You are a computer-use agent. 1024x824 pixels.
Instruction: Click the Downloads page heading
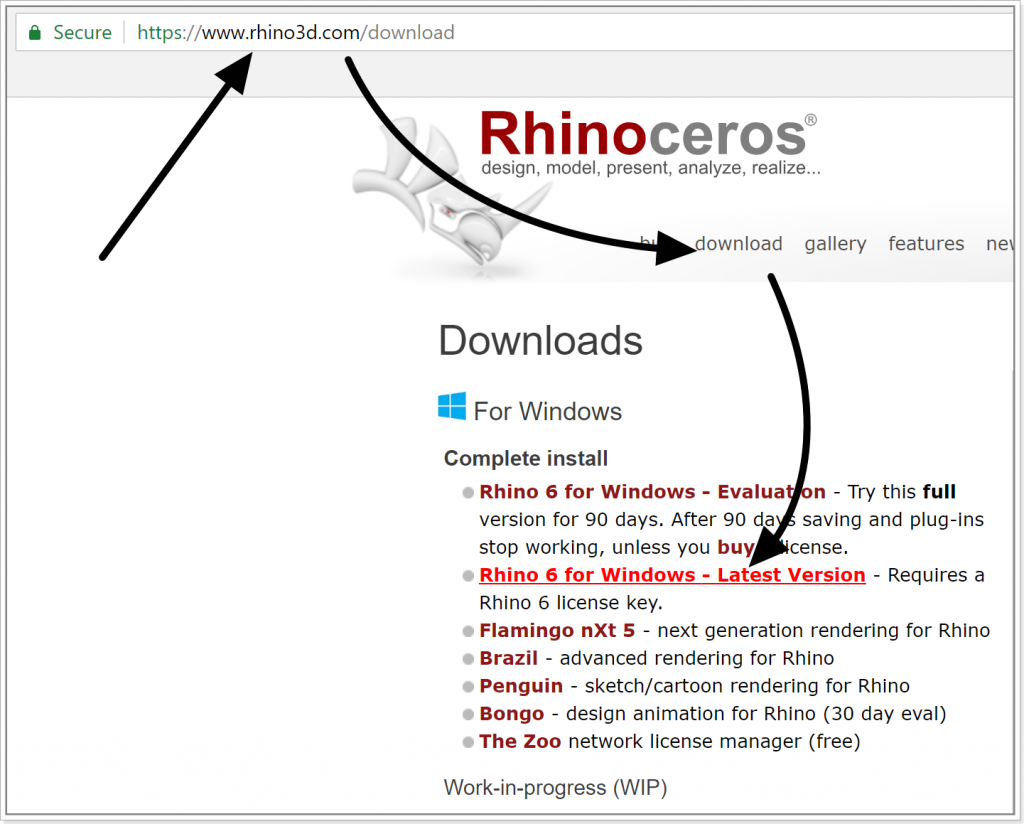[x=541, y=341]
